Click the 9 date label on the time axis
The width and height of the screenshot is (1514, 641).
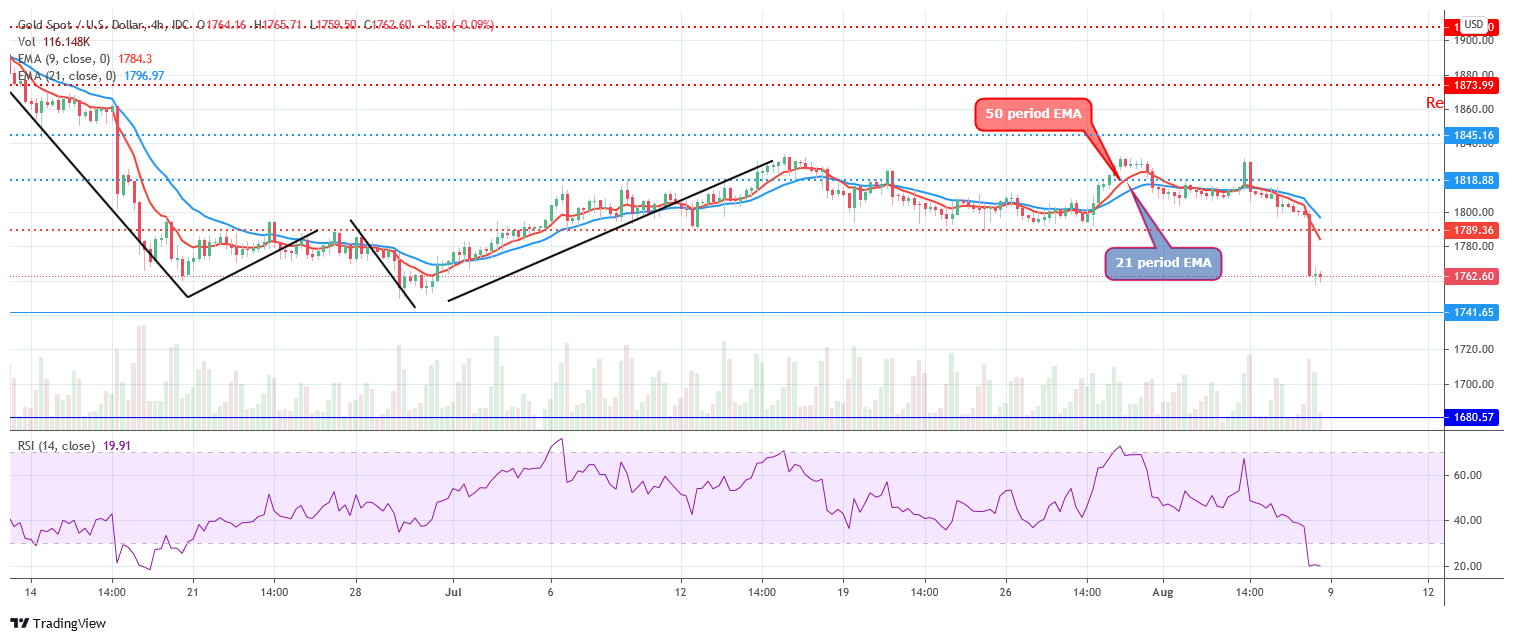click(1330, 592)
